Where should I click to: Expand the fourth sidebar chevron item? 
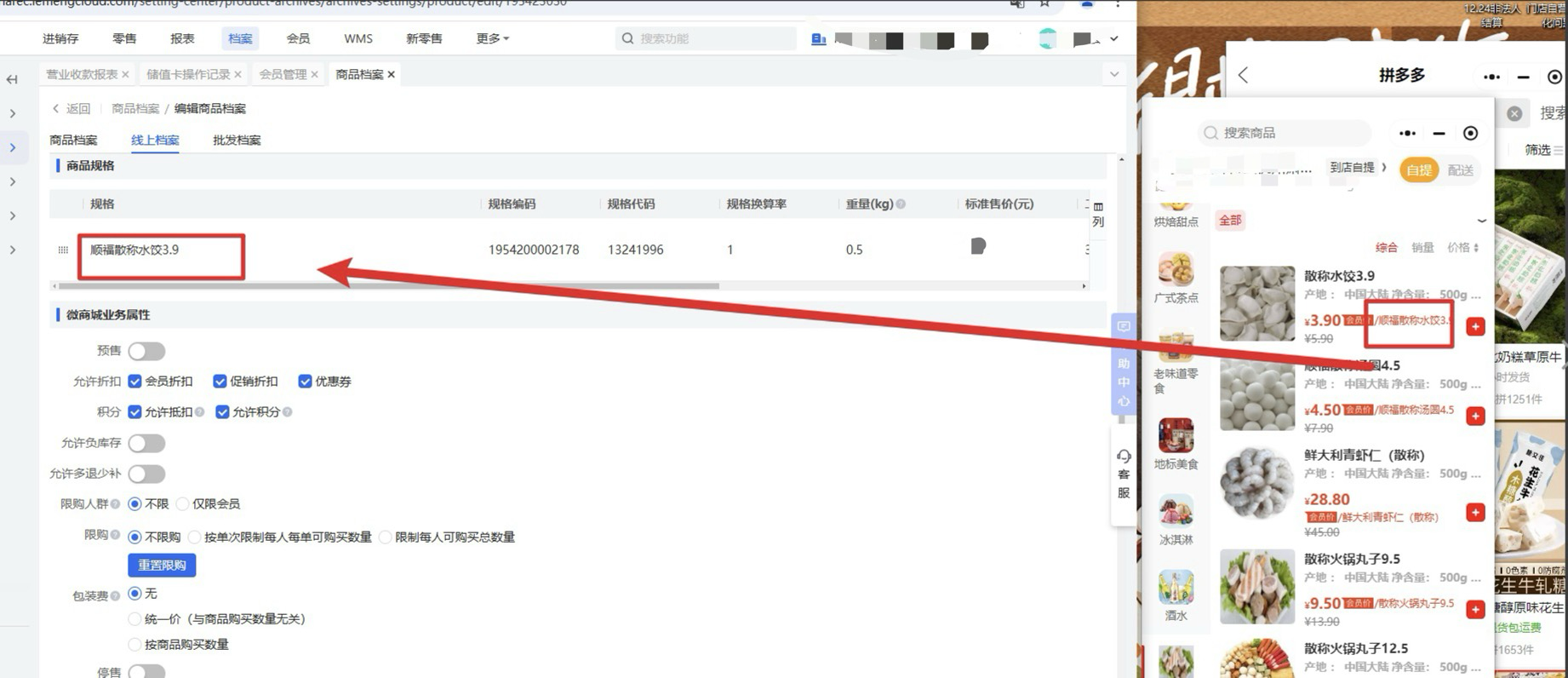(x=13, y=215)
